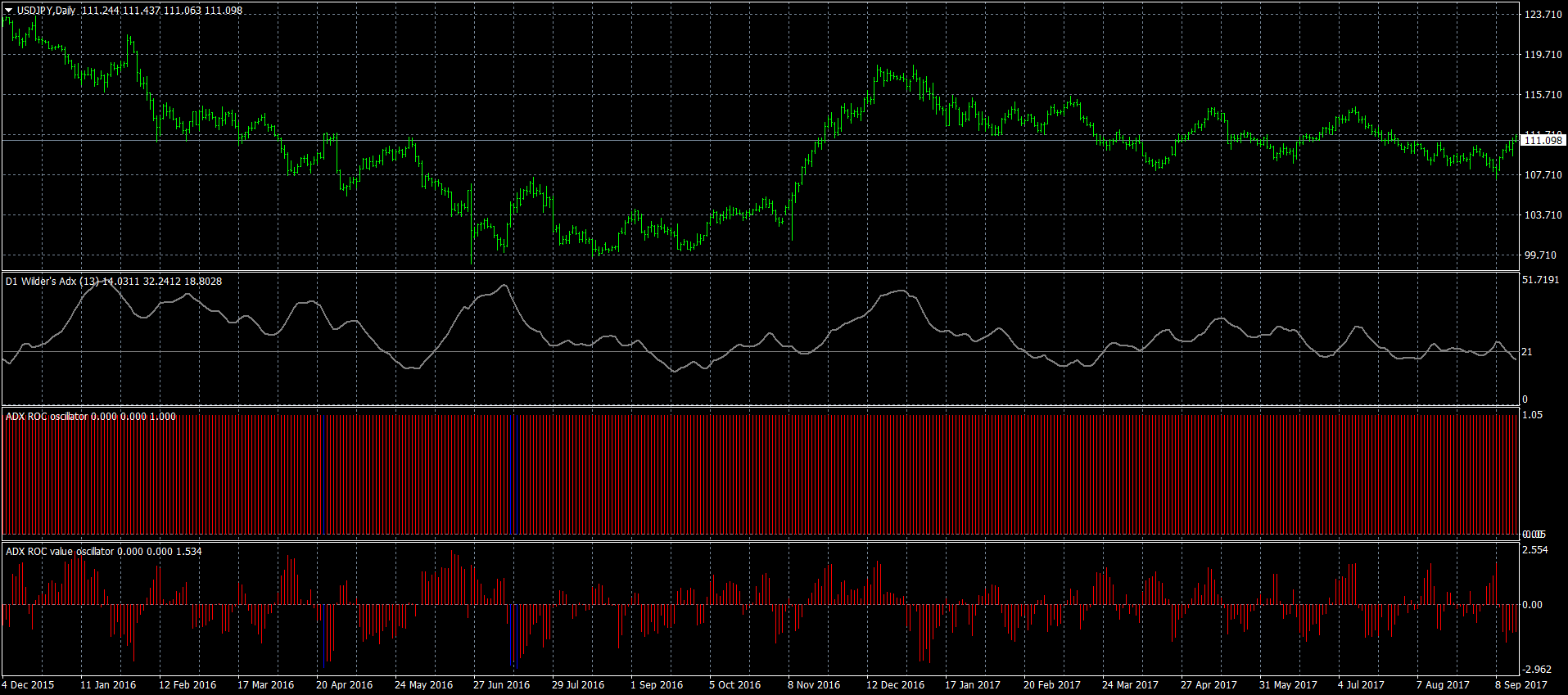Click the 115.710 price scale value
Image resolution: width=1568 pixels, height=695 pixels.
coord(1543,95)
